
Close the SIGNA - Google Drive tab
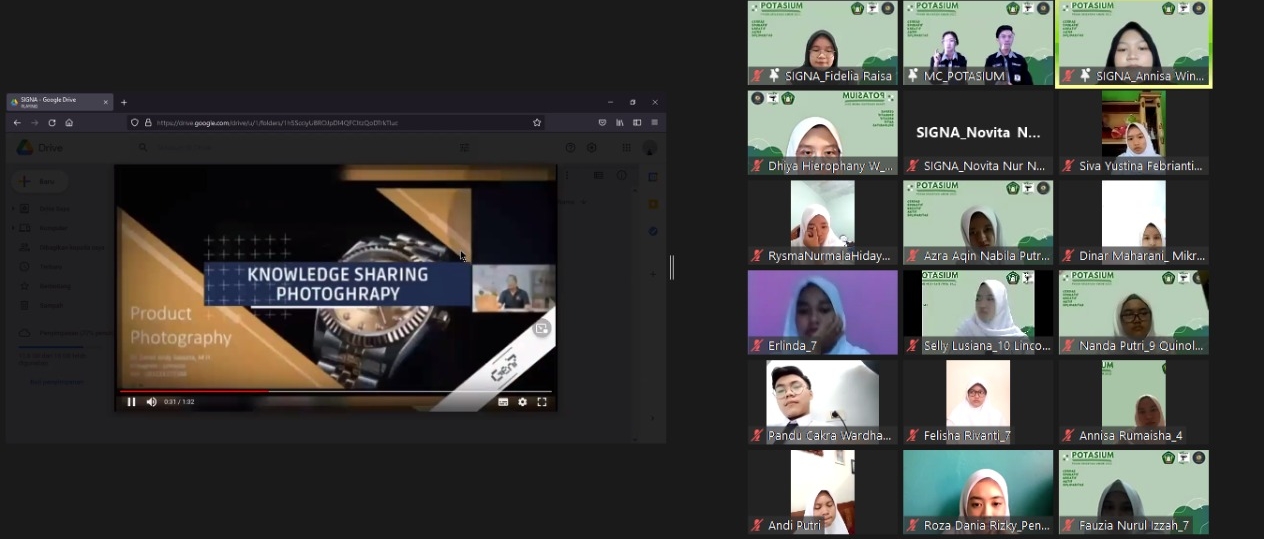(105, 101)
